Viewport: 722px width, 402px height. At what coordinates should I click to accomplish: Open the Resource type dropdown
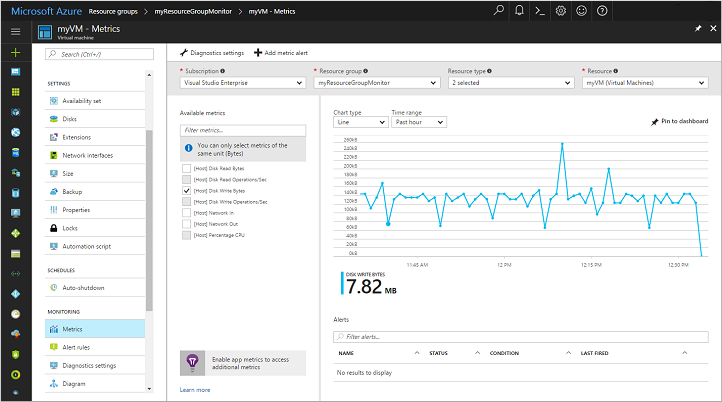(x=511, y=83)
